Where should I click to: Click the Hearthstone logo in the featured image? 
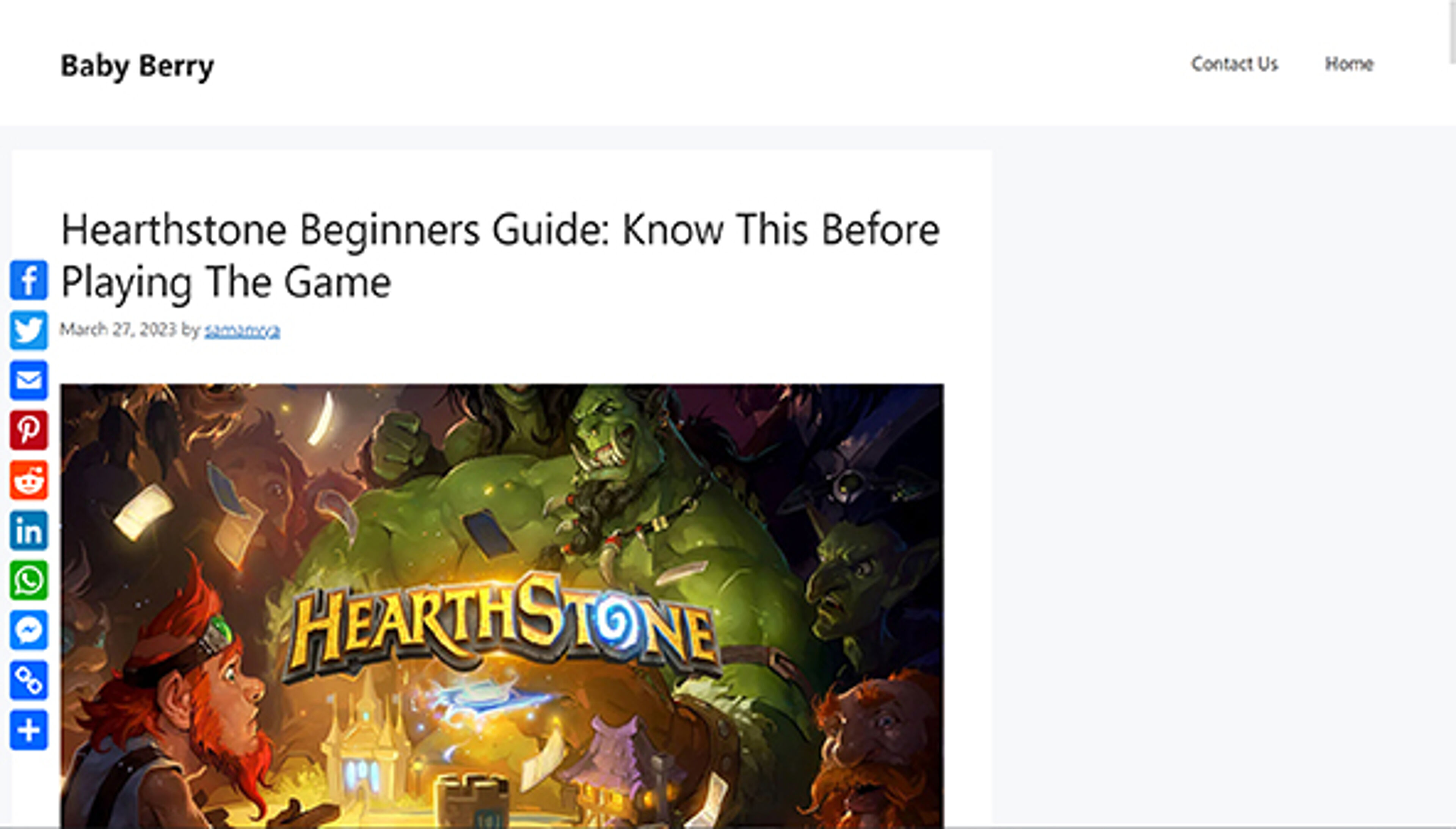(501, 626)
